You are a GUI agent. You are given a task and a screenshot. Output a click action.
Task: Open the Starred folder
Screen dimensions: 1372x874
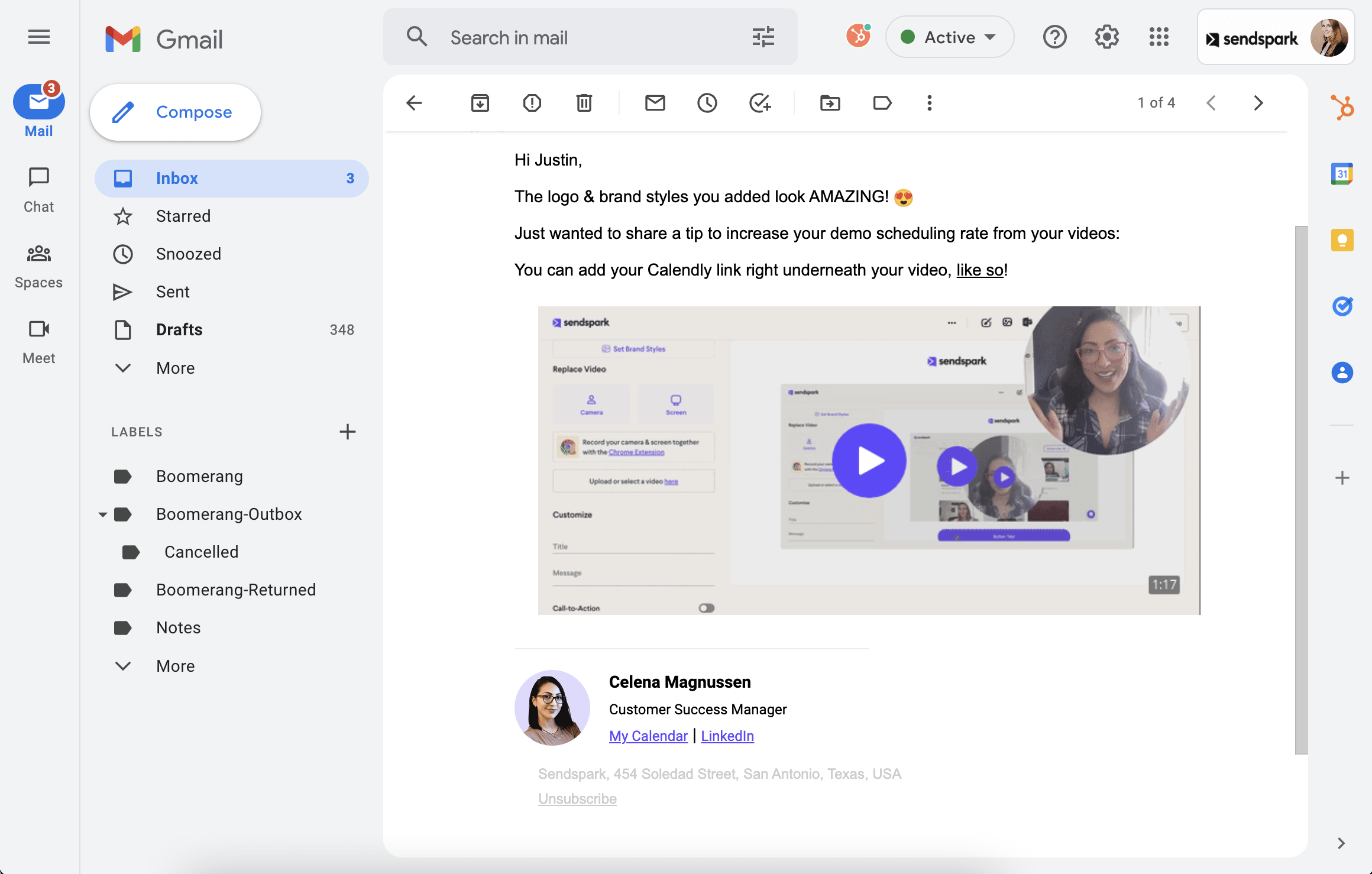tap(232, 216)
